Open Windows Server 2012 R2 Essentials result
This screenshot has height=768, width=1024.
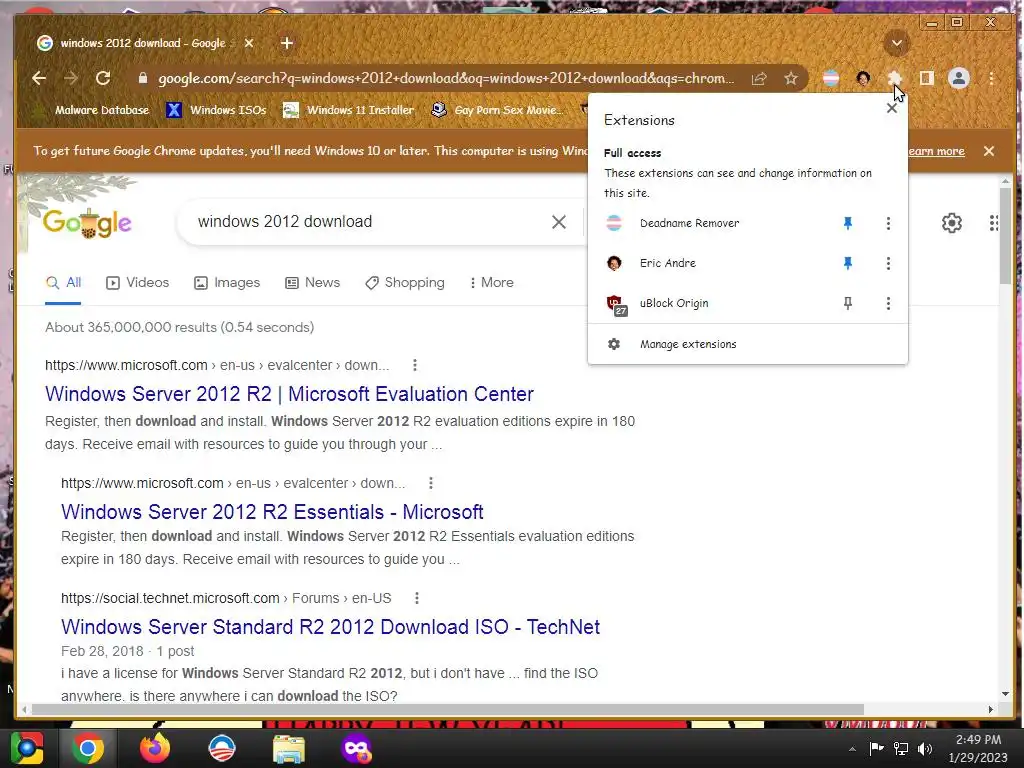(x=272, y=511)
